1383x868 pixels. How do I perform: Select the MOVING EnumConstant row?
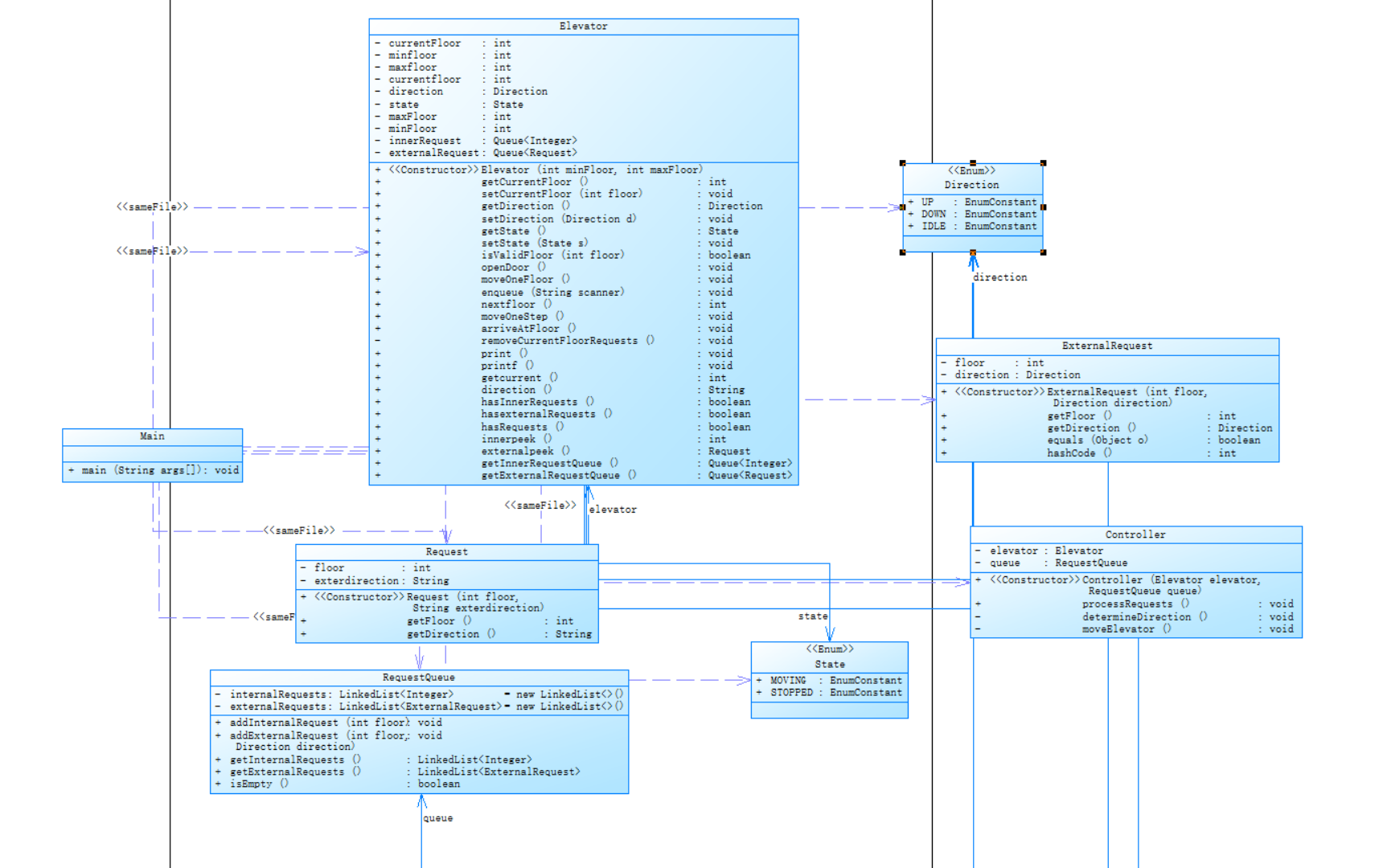click(829, 681)
